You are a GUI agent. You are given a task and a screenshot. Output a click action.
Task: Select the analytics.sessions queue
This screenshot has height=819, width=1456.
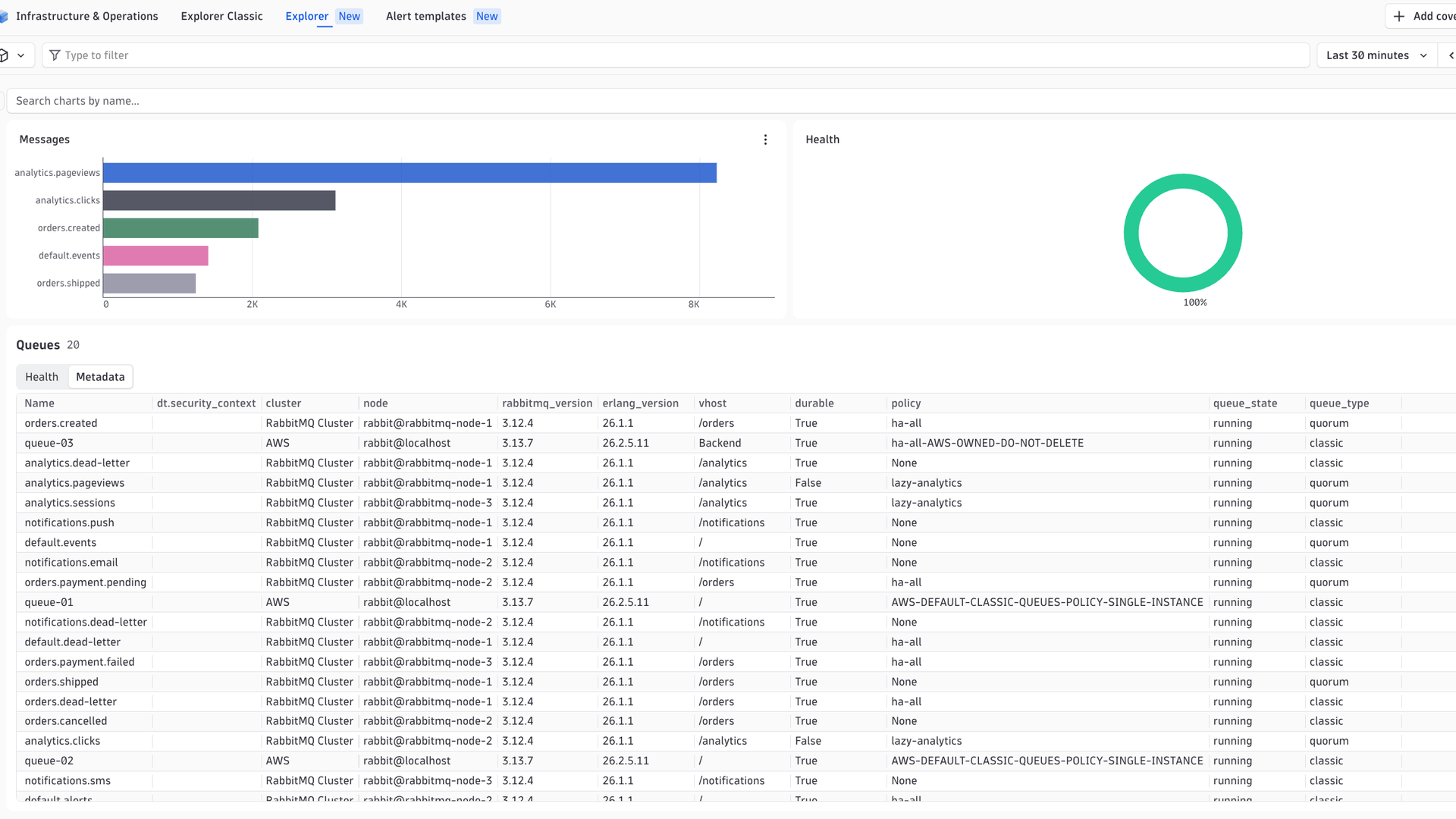point(70,503)
